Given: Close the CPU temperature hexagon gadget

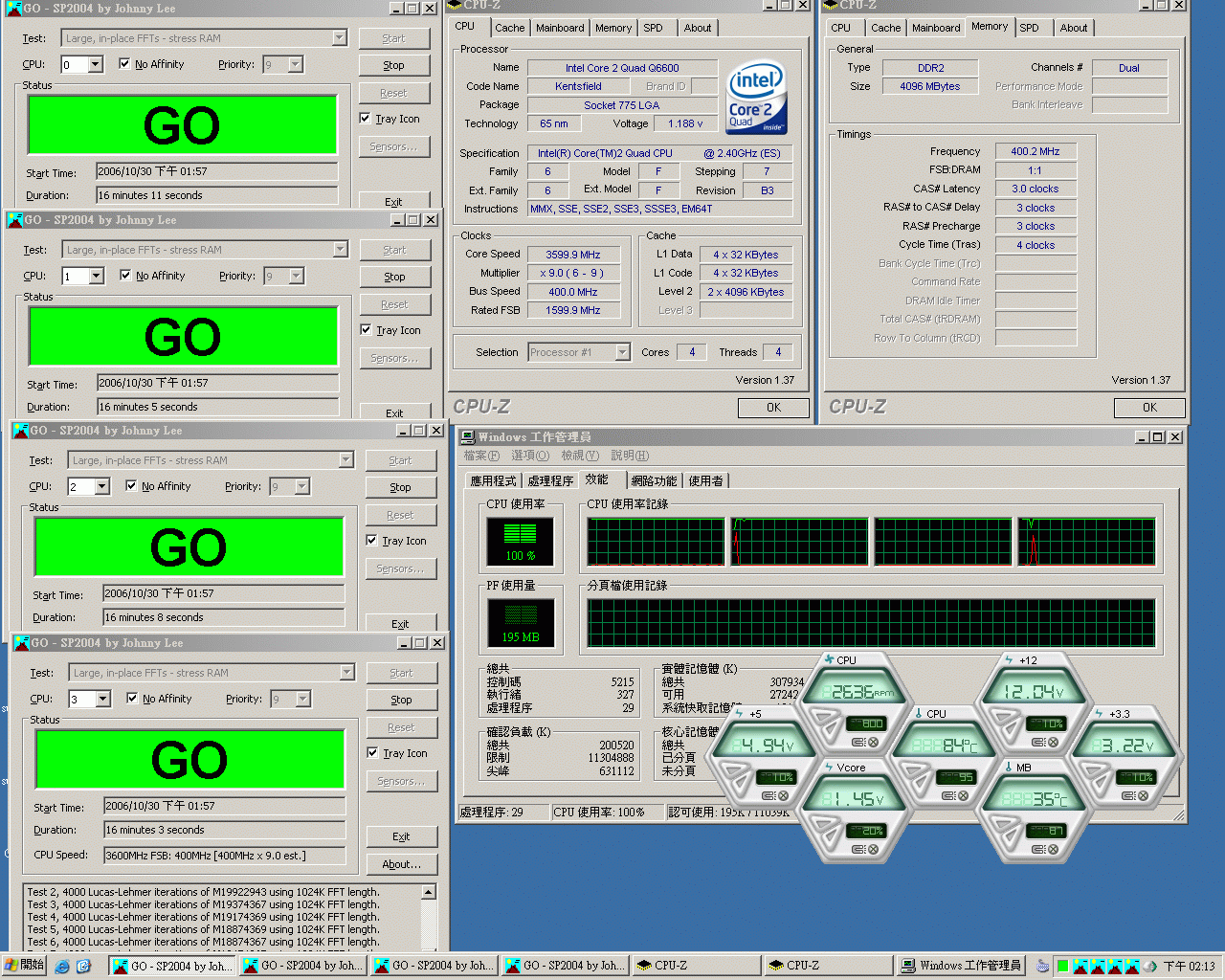Looking at the screenshot, I should (x=963, y=795).
